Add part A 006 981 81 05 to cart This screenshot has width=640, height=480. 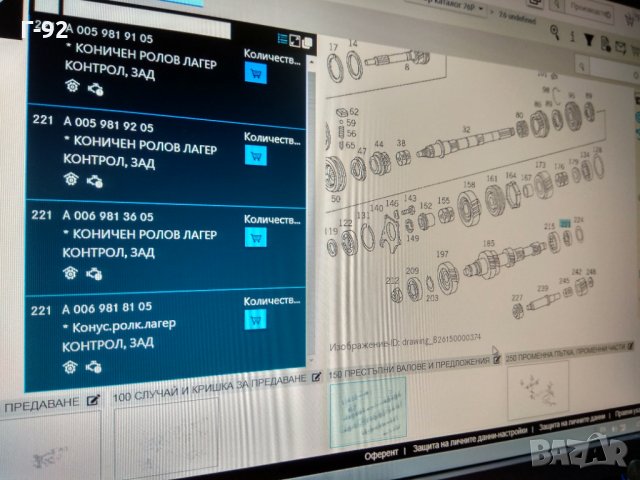(255, 319)
